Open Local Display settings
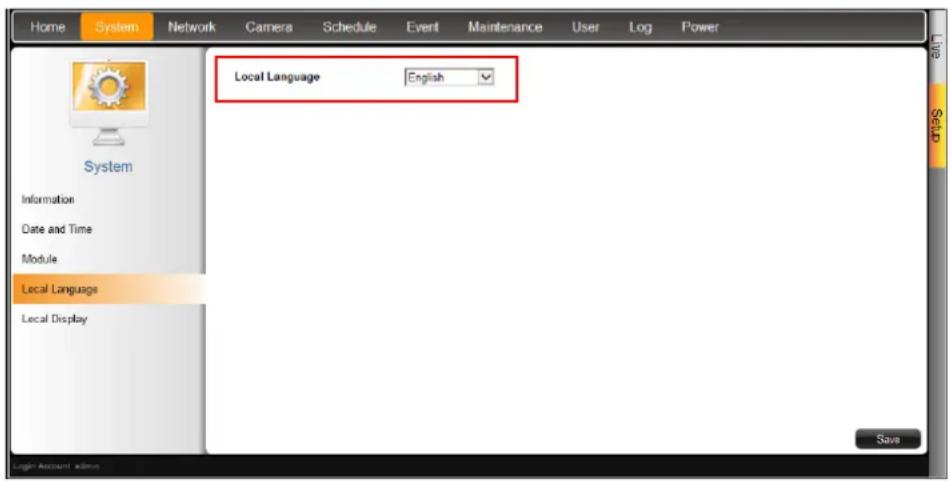Screen dimensions: 951x482 (x=55, y=319)
